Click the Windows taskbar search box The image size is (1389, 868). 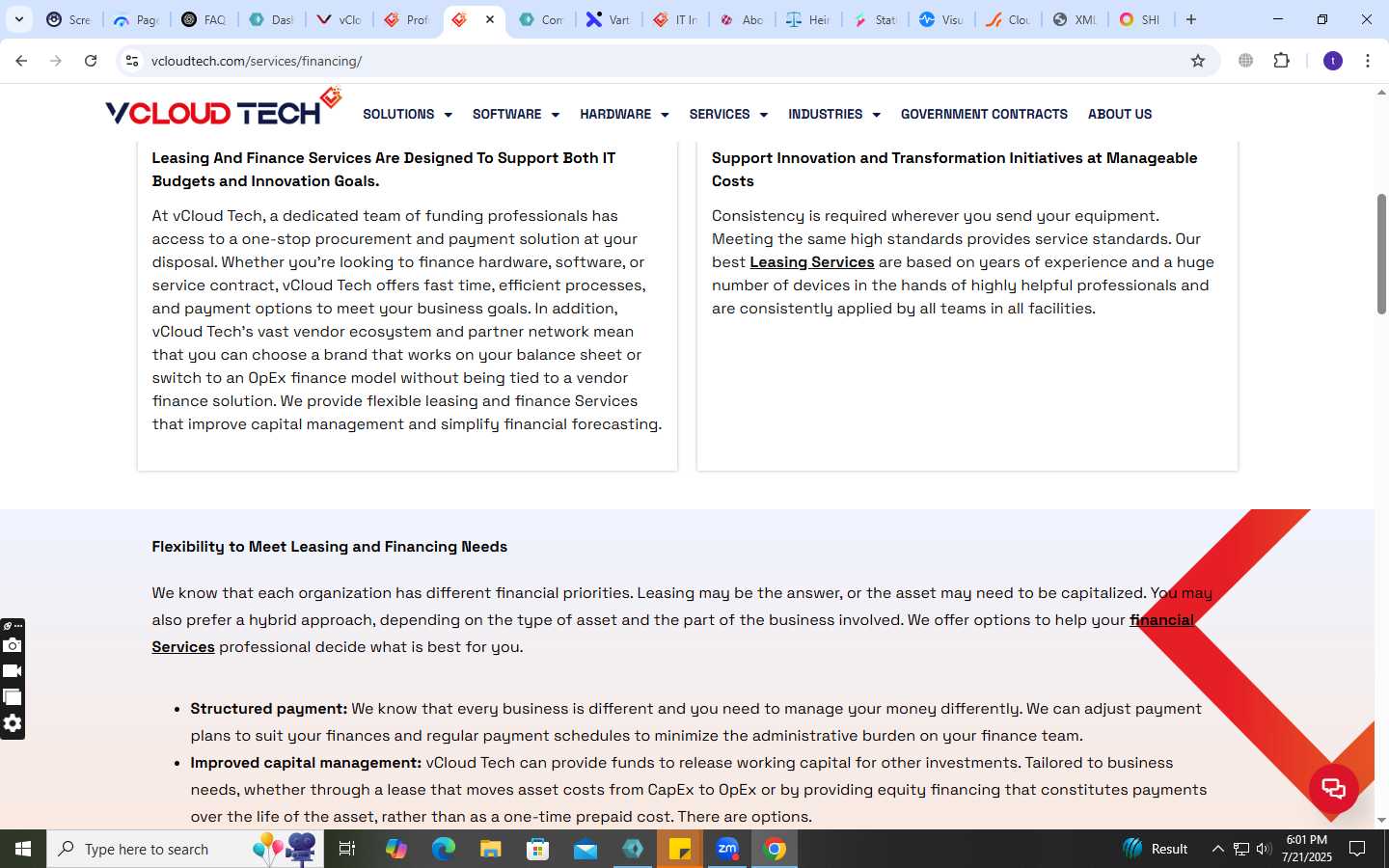pos(185,849)
